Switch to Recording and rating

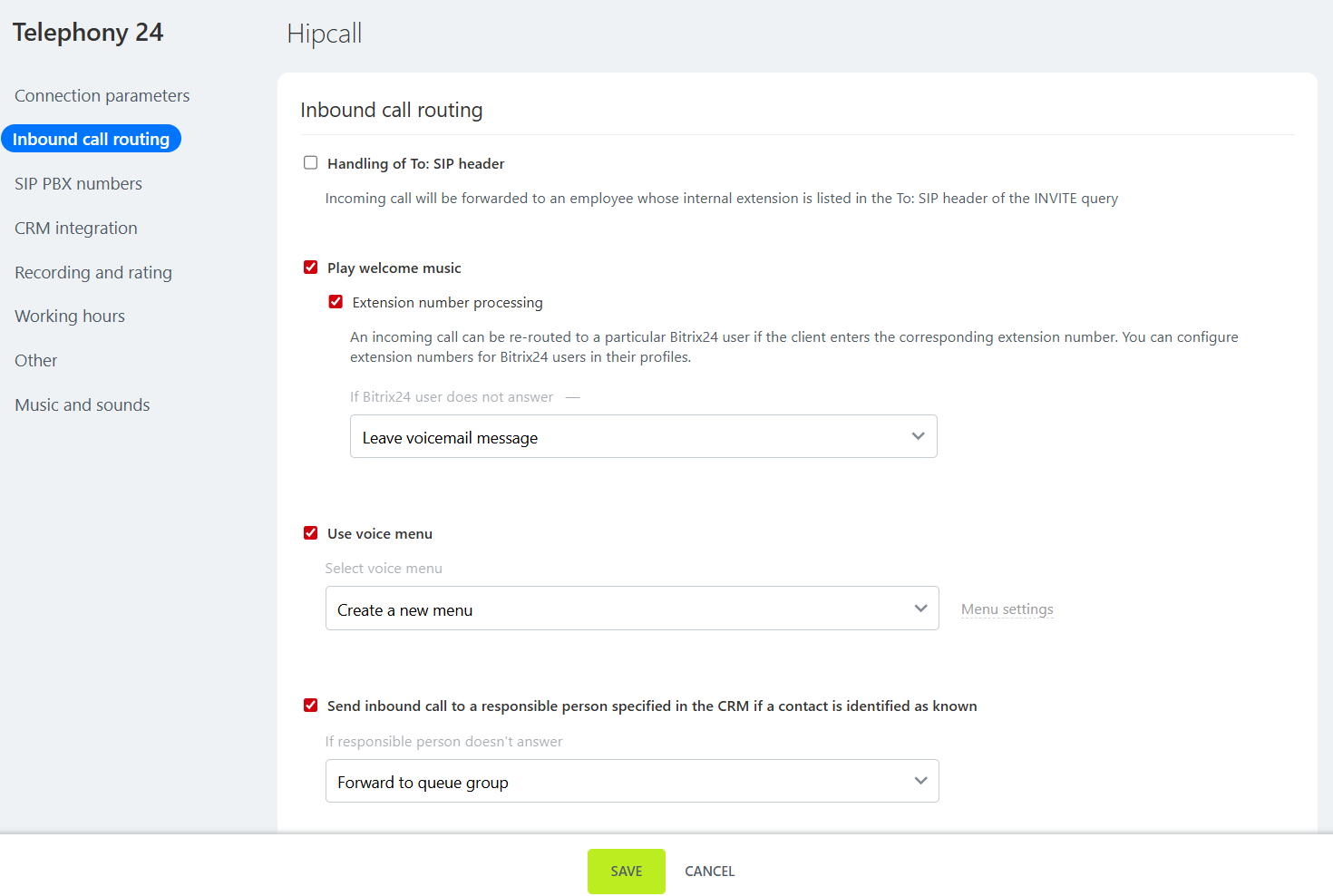point(93,272)
